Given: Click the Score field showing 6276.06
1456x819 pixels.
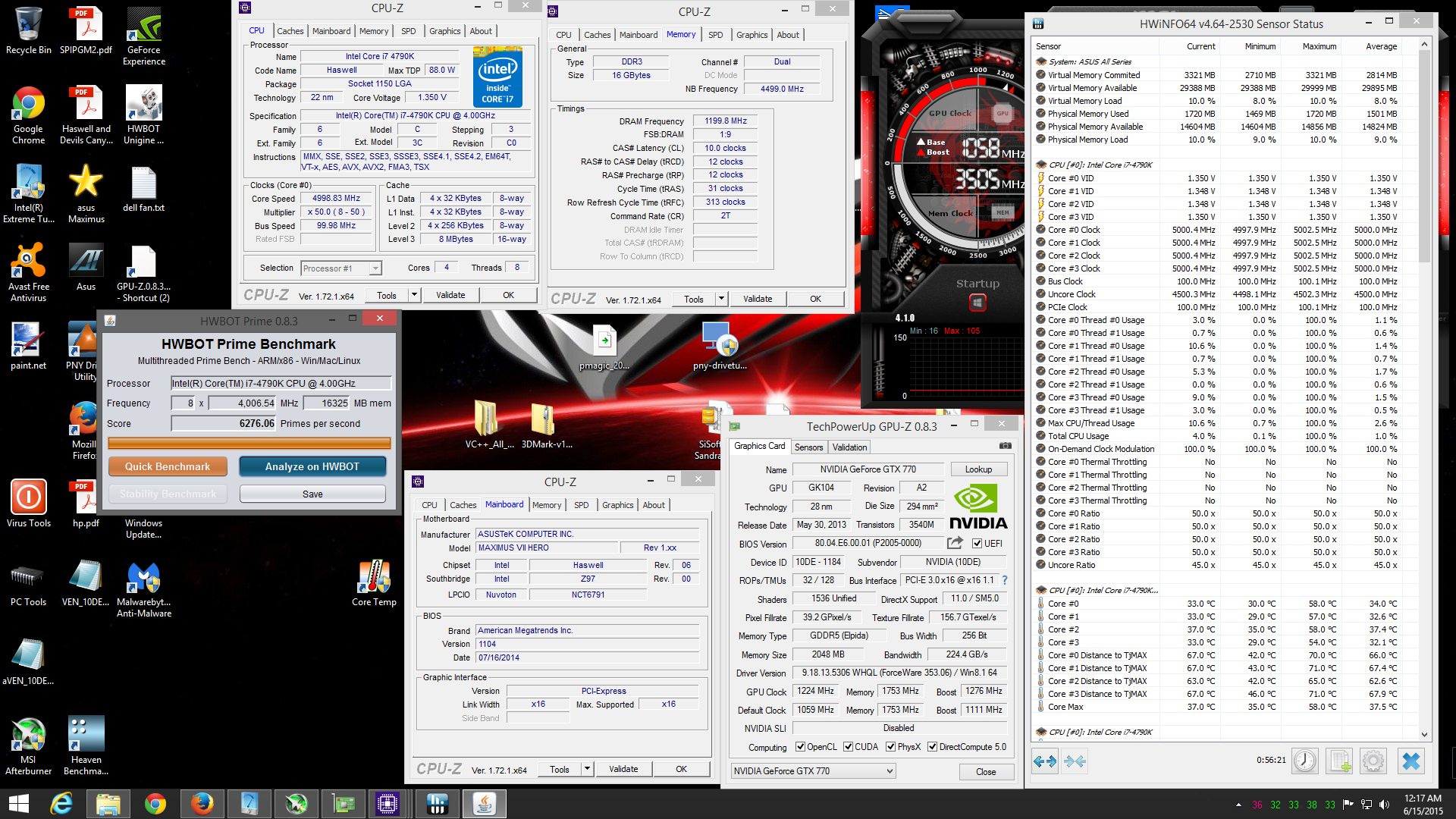Looking at the screenshot, I should click(x=224, y=423).
